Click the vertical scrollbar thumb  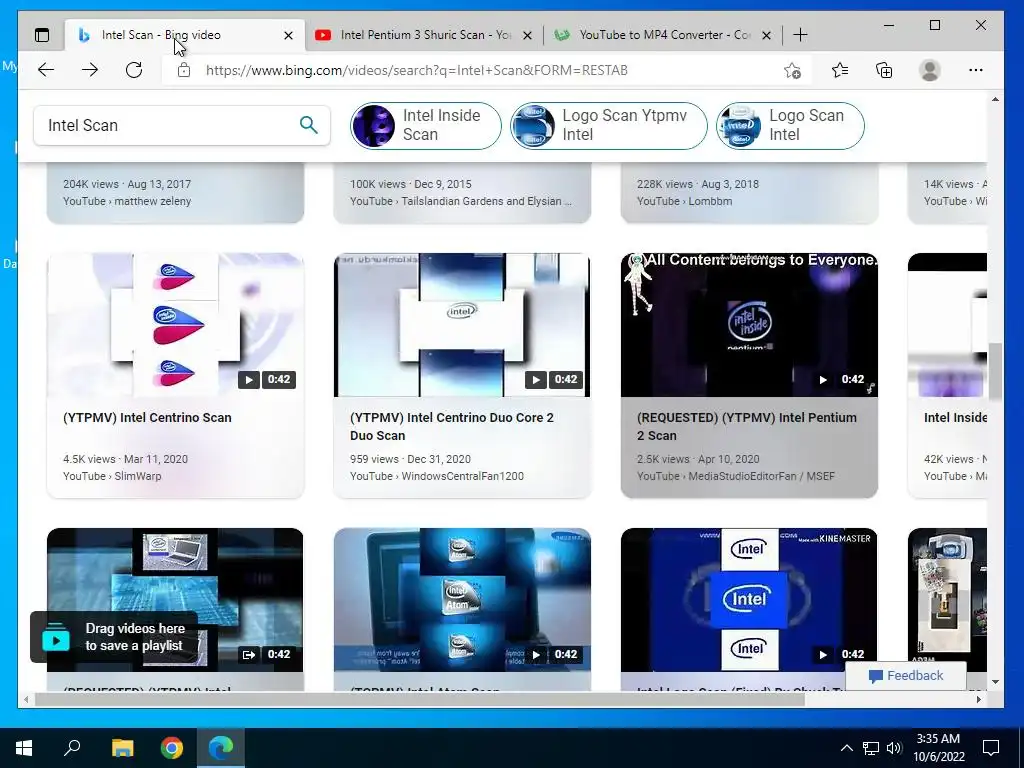coord(995,371)
